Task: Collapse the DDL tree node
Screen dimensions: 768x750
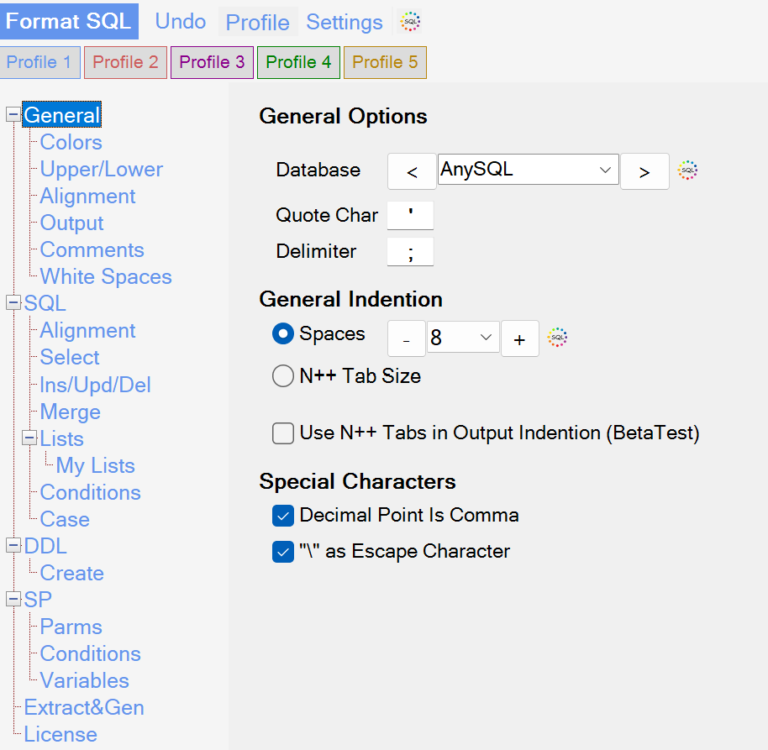Action: pyautogui.click(x=14, y=546)
